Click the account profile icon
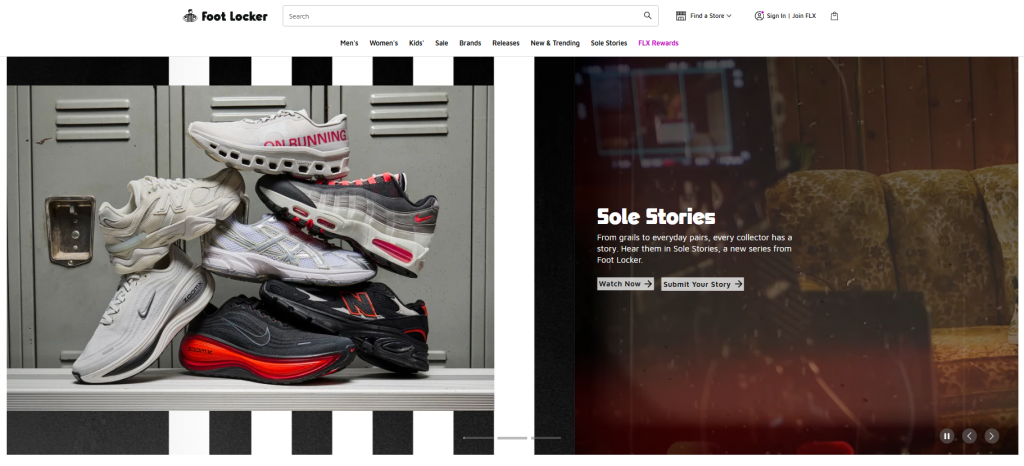1024x466 pixels. (x=759, y=16)
